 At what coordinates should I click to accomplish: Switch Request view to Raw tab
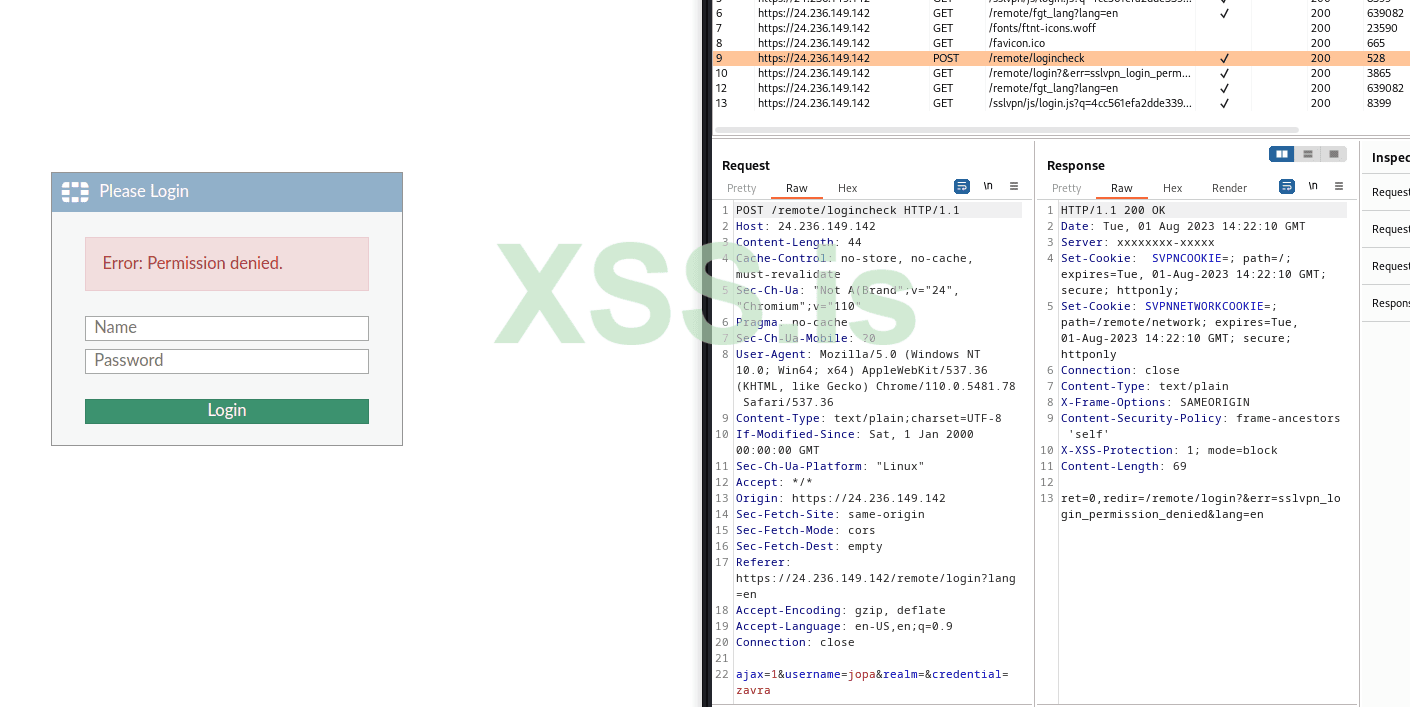[x=797, y=188]
